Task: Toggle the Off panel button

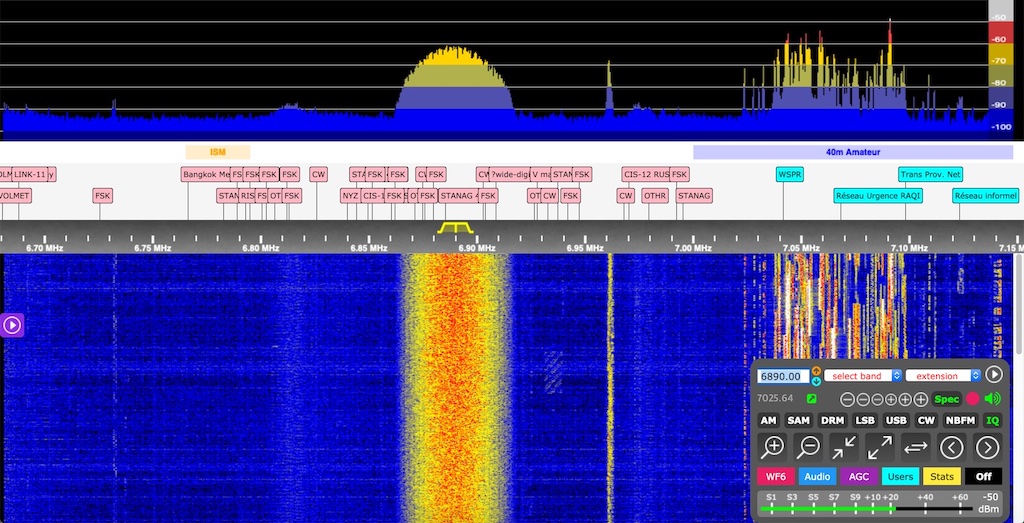Action: coord(983,477)
